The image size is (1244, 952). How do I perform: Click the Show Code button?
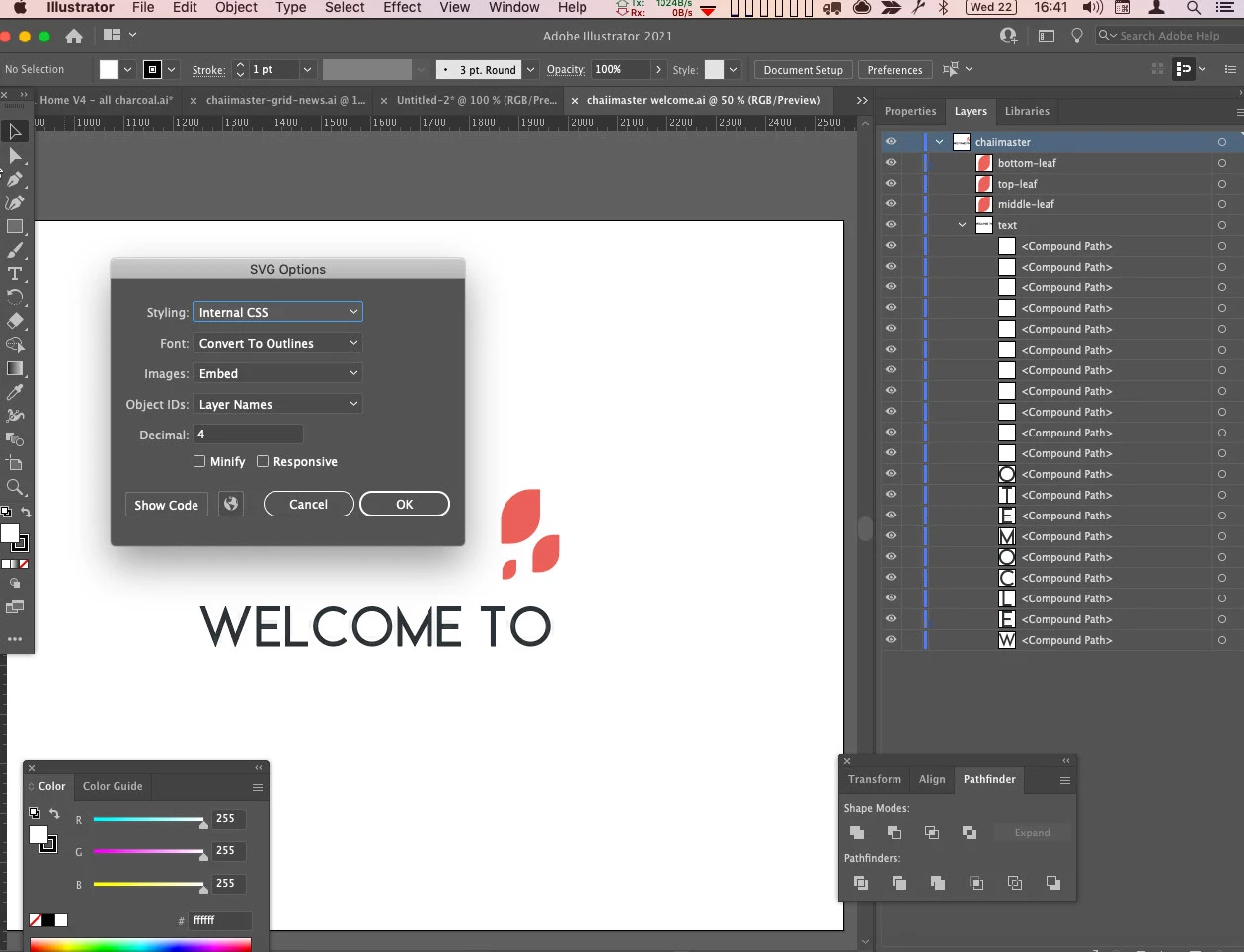pos(167,505)
